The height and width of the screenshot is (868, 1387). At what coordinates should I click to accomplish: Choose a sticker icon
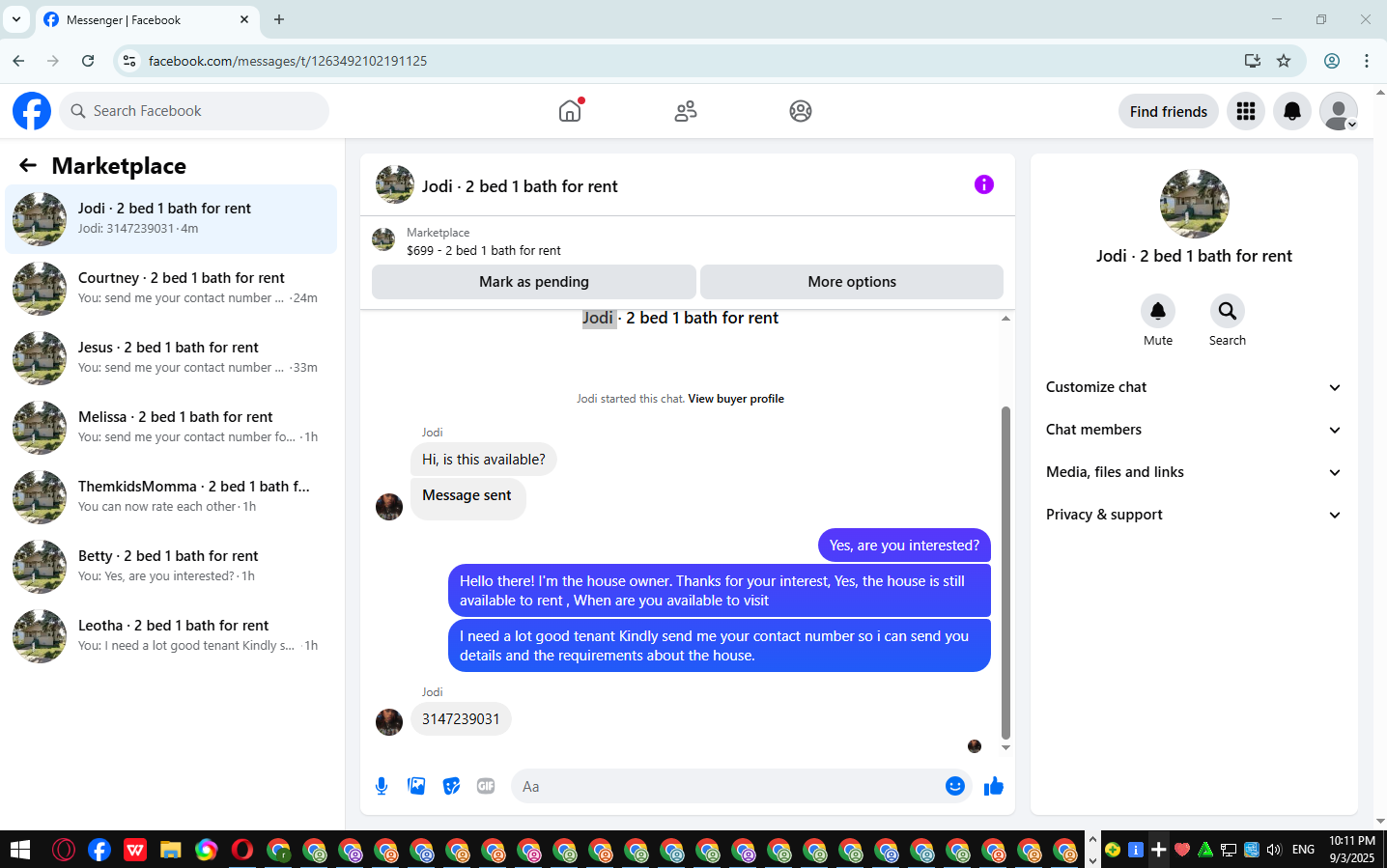click(451, 786)
